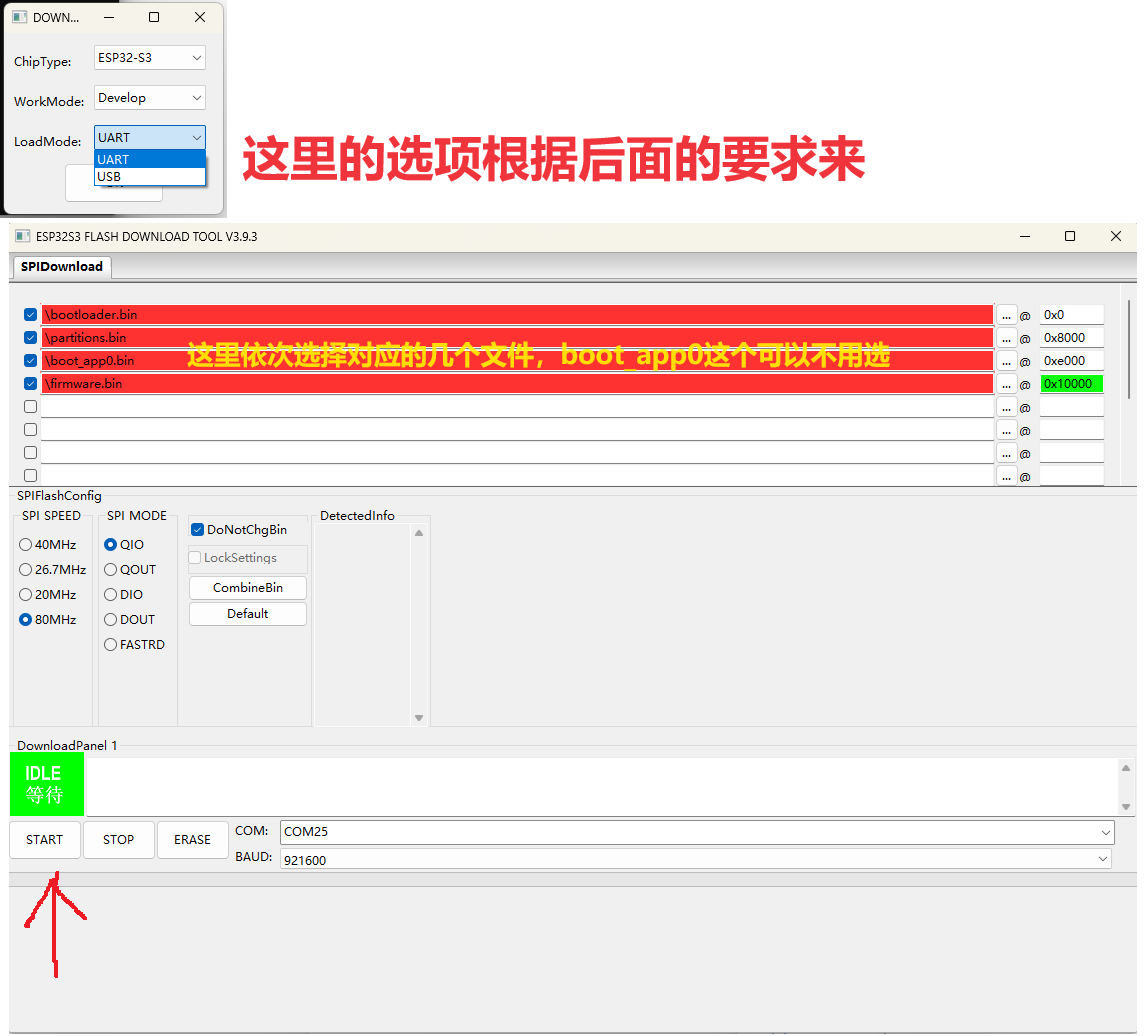1144x1036 pixels.
Task: Click browse button for partitions.bin row
Action: click(1006, 338)
